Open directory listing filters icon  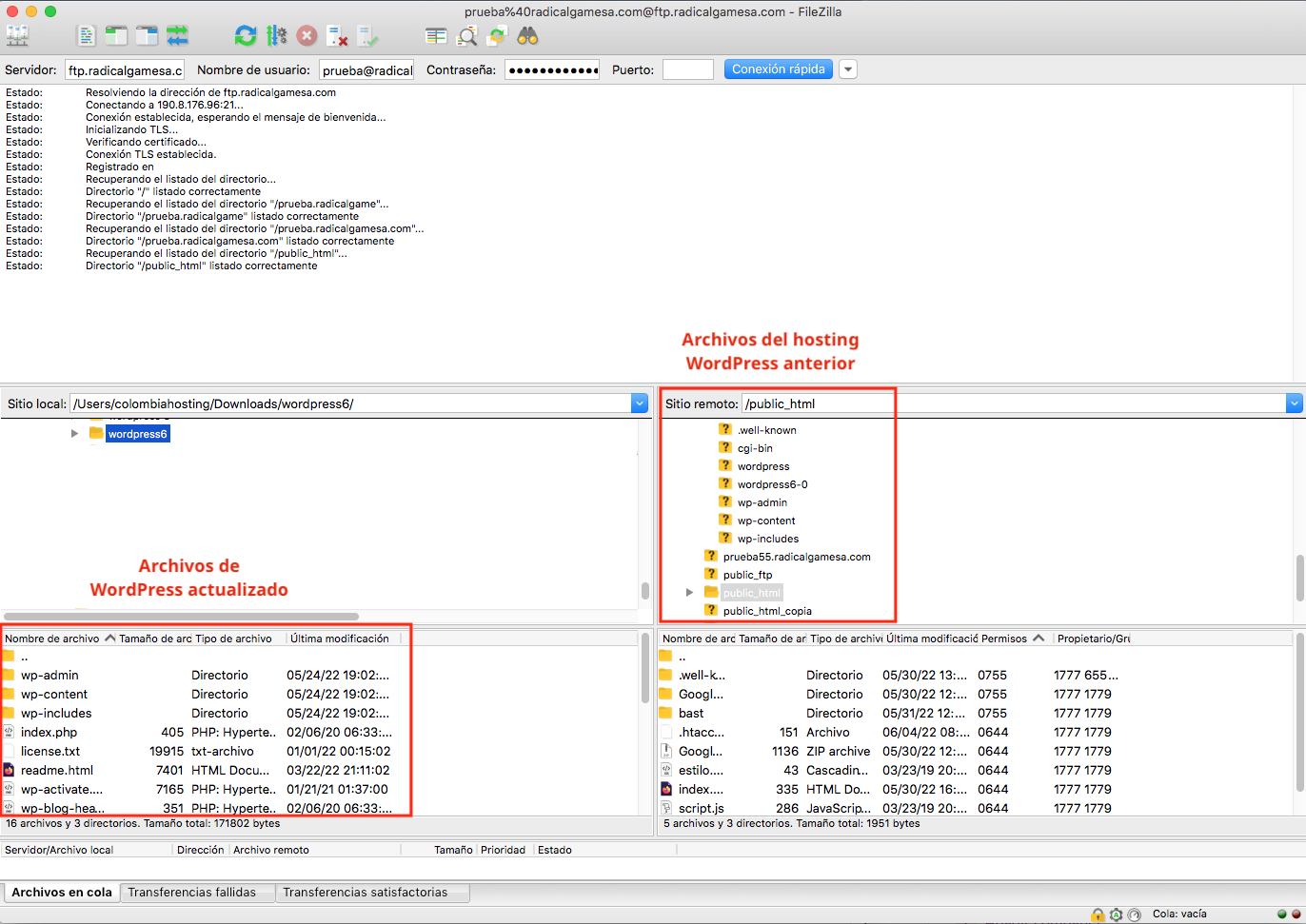[x=436, y=36]
